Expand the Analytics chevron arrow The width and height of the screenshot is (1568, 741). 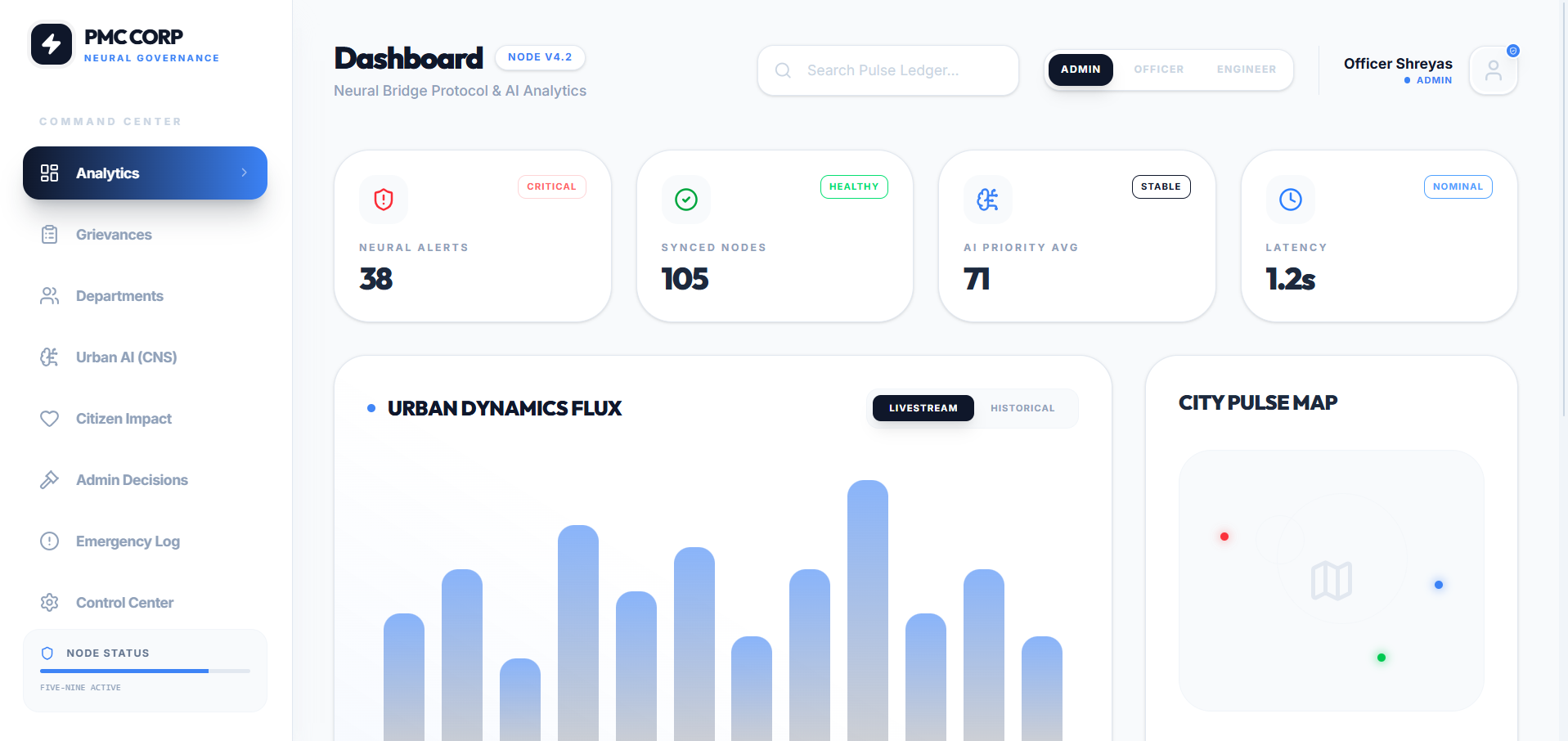244,173
